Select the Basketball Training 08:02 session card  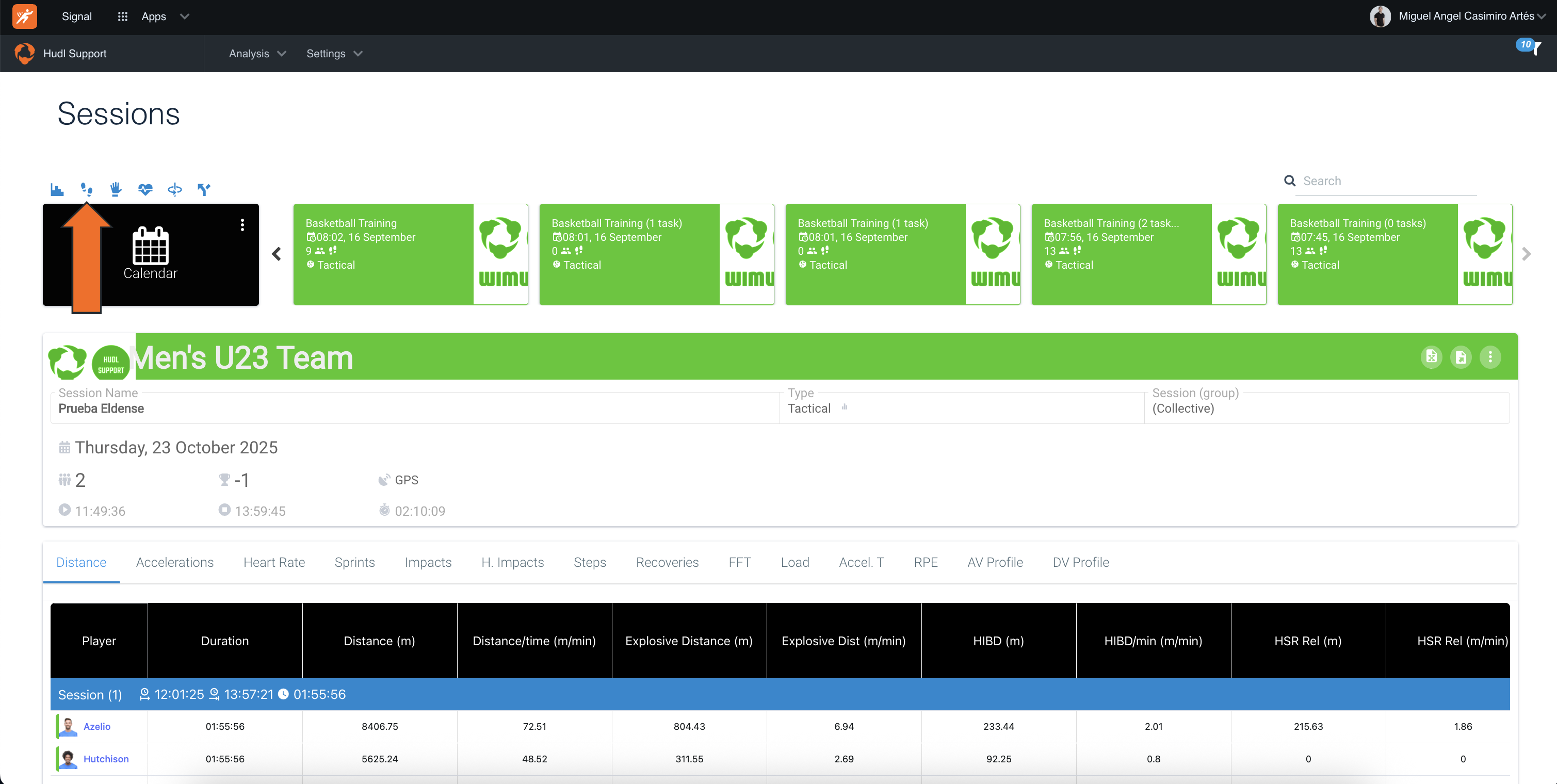[411, 254]
